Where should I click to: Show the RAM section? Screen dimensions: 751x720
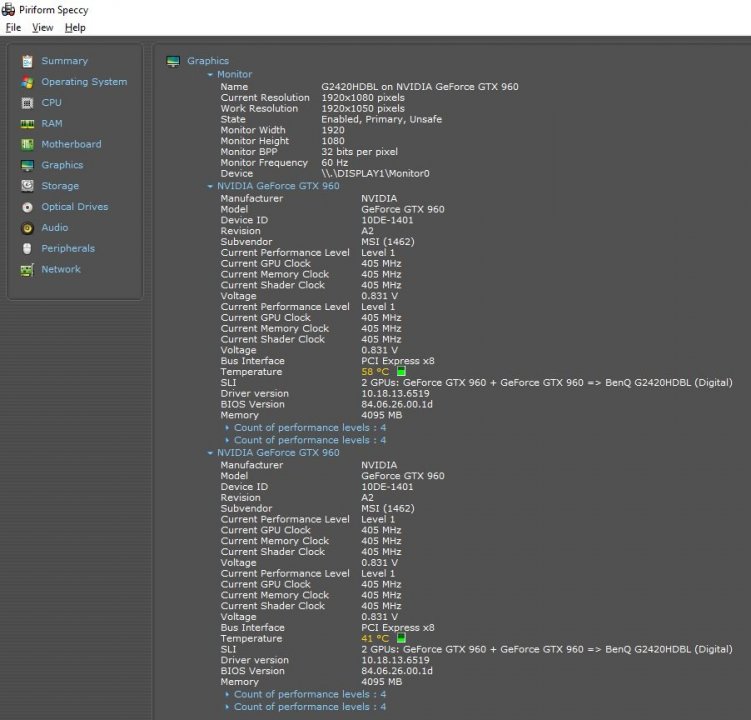52,124
